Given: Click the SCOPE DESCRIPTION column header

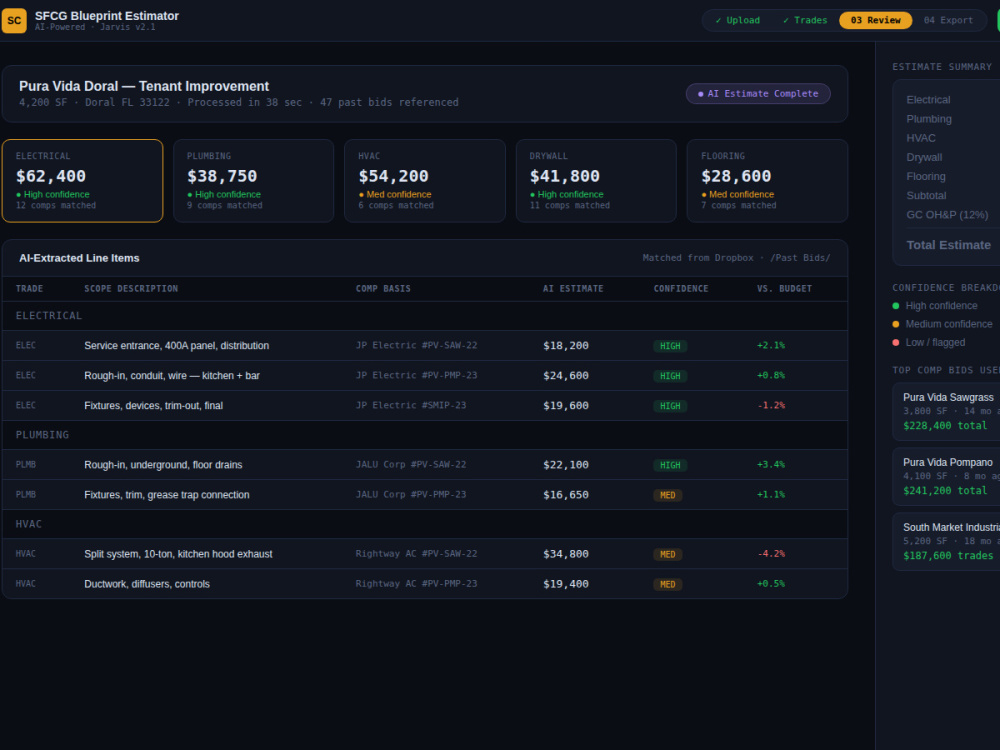Looking at the screenshot, I should 131,289.
